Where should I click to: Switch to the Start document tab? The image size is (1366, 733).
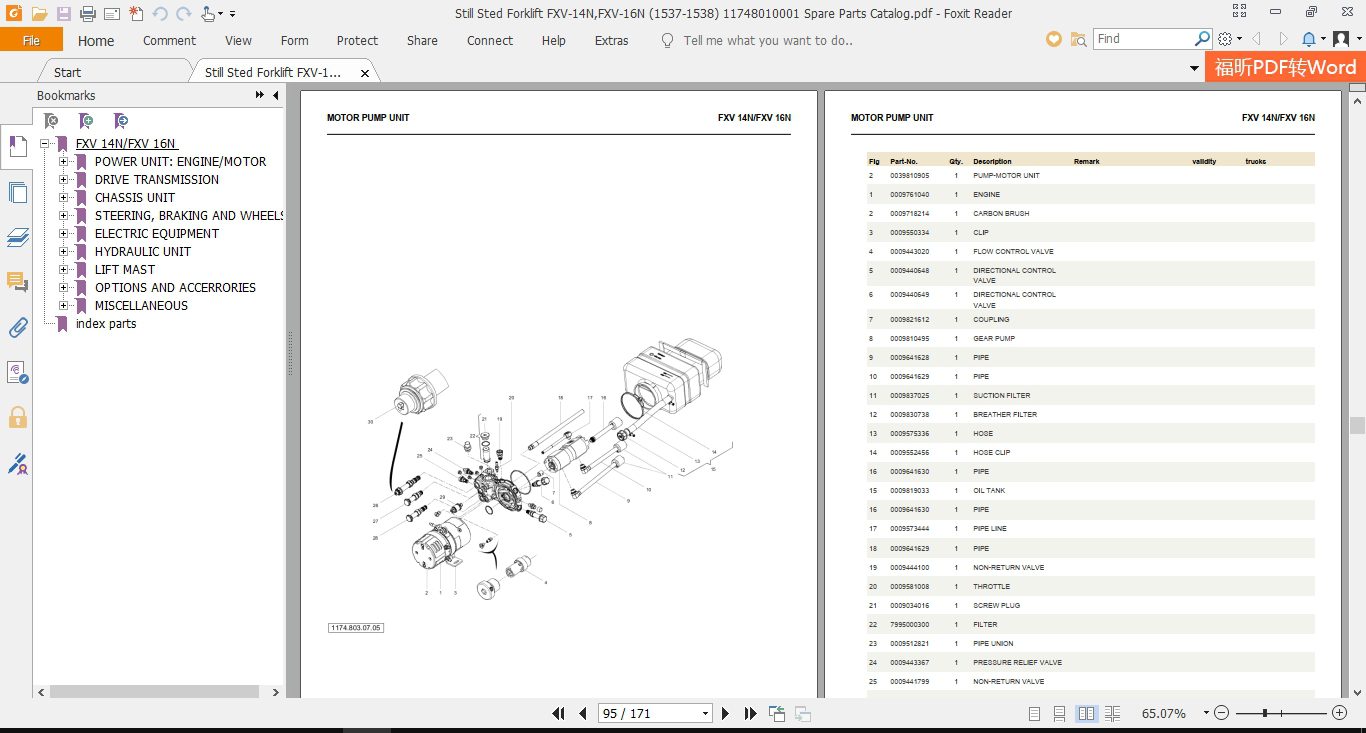click(67, 72)
